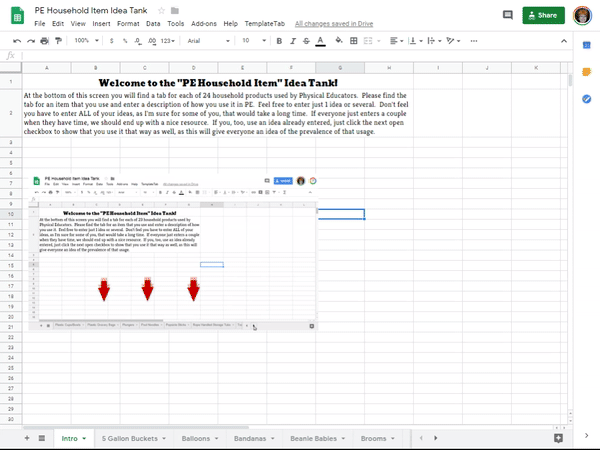Open comment history icon
Image resolution: width=600 pixels, height=450 pixels.
[x=507, y=15]
